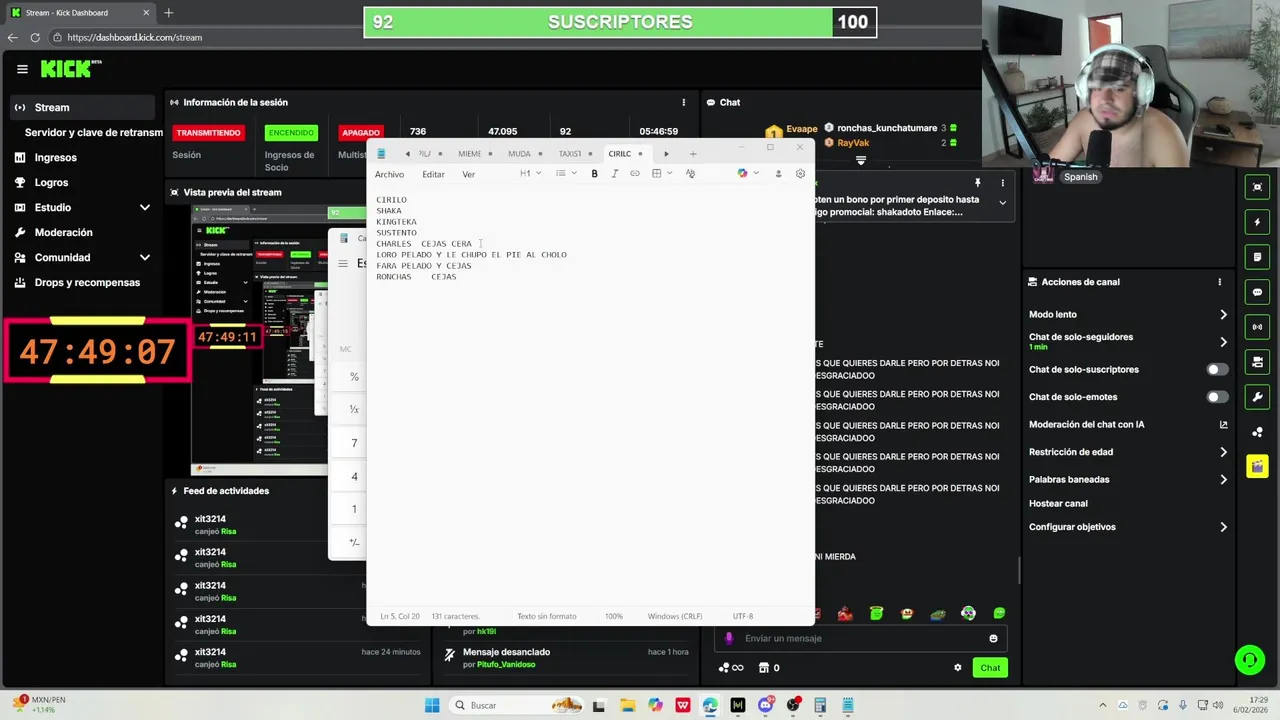
Task: Switch to TAXIS1 Notepad tab
Action: 570,154
